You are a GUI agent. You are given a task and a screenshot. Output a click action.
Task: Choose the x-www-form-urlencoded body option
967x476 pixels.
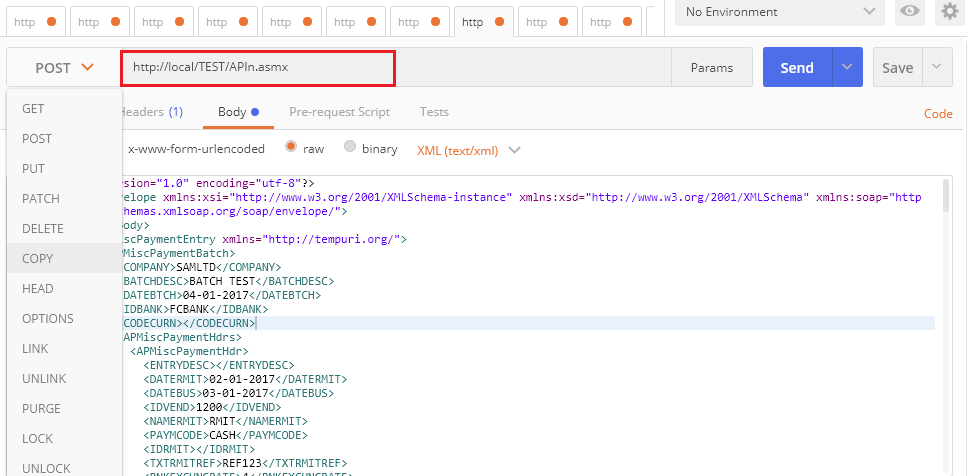[x=196, y=149]
